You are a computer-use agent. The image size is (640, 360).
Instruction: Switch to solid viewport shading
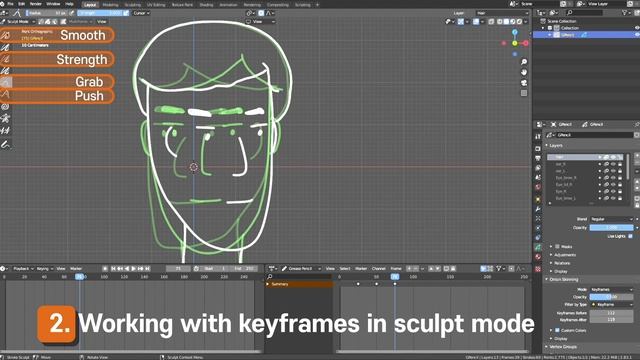click(x=506, y=21)
